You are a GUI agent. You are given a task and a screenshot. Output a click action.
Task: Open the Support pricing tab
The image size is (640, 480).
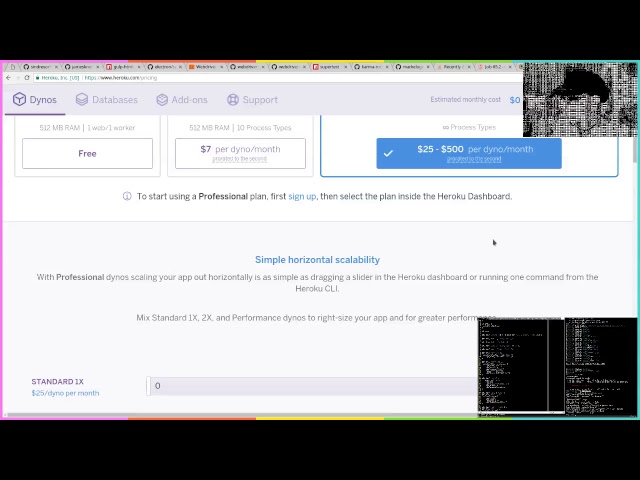click(253, 100)
